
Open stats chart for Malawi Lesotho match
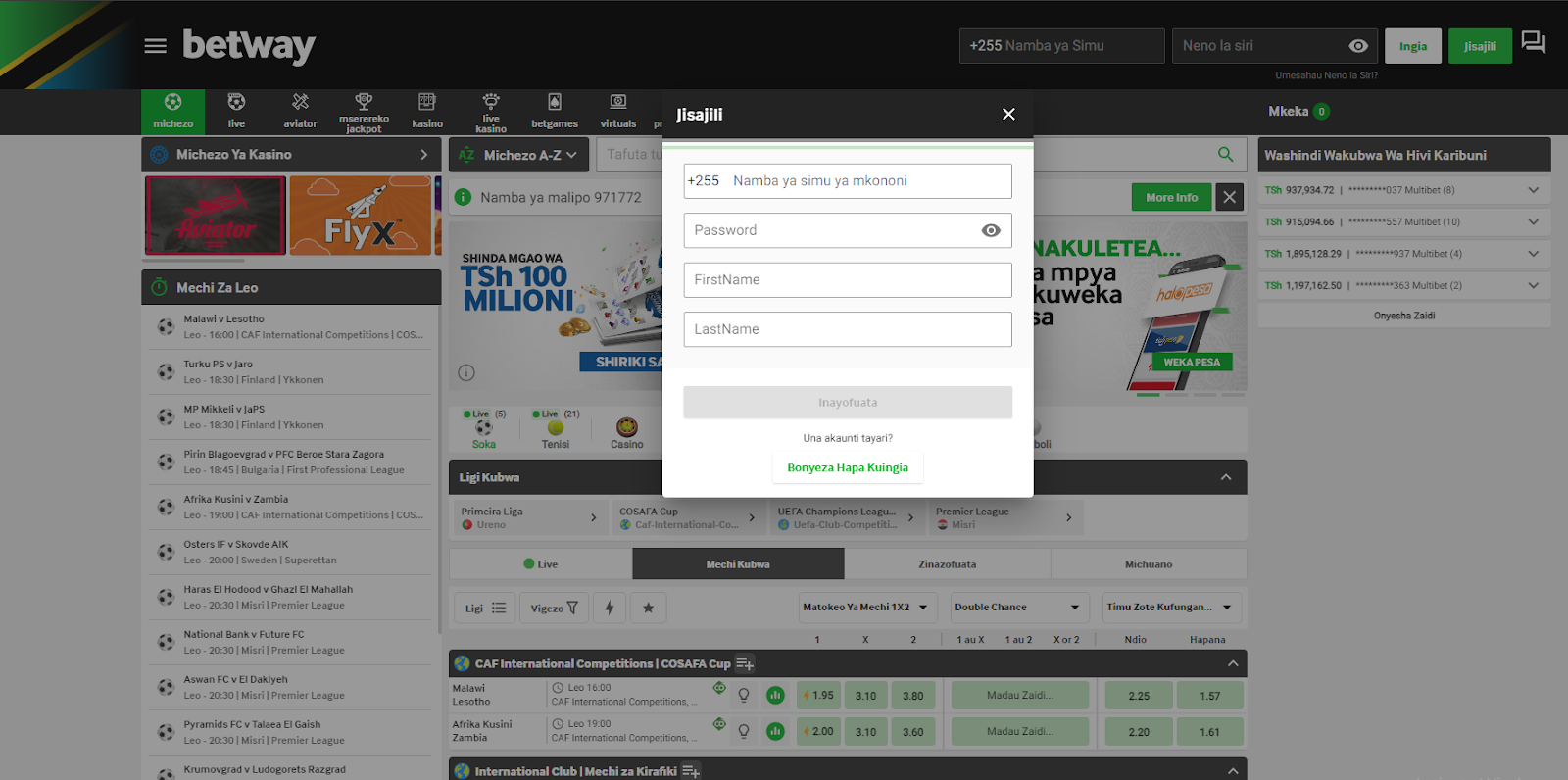pyautogui.click(x=775, y=695)
